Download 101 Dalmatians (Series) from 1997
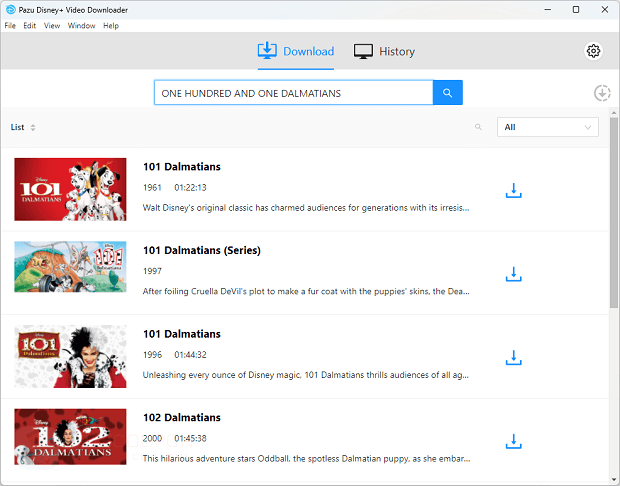The width and height of the screenshot is (620, 486). [513, 274]
